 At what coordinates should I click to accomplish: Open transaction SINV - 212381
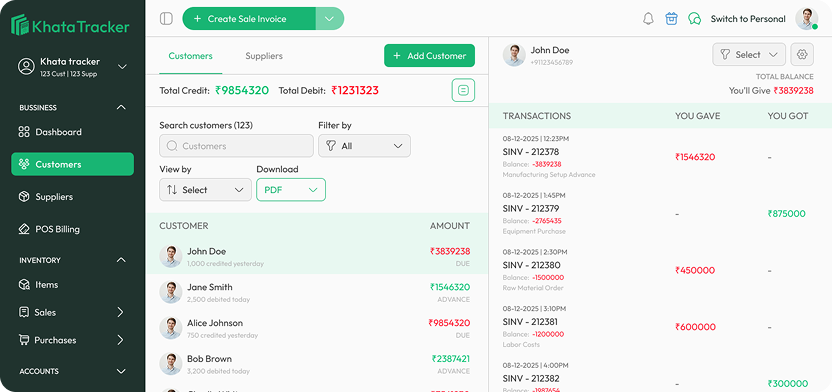coord(531,322)
